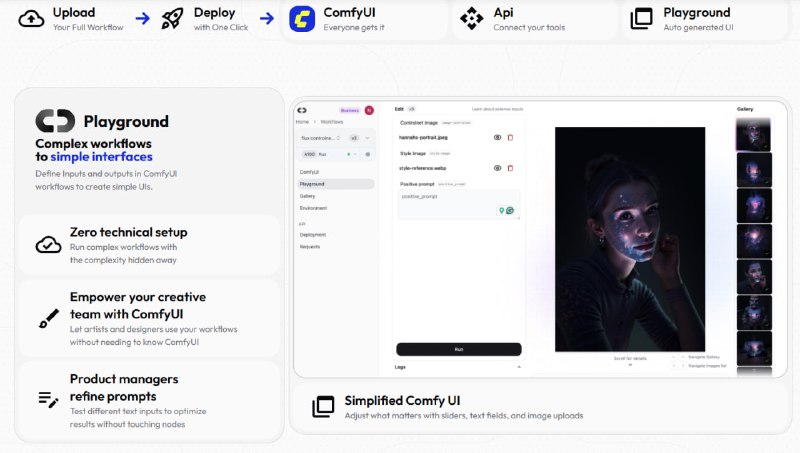This screenshot has height=453, width=800.
Task: Click Learn about external inputs link
Action: pos(497,109)
